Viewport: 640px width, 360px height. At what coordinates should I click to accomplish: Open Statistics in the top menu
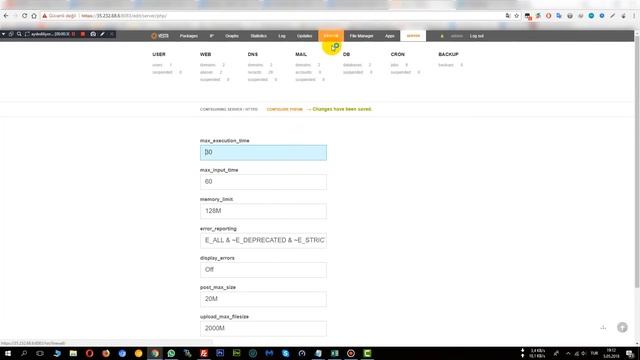(258, 36)
